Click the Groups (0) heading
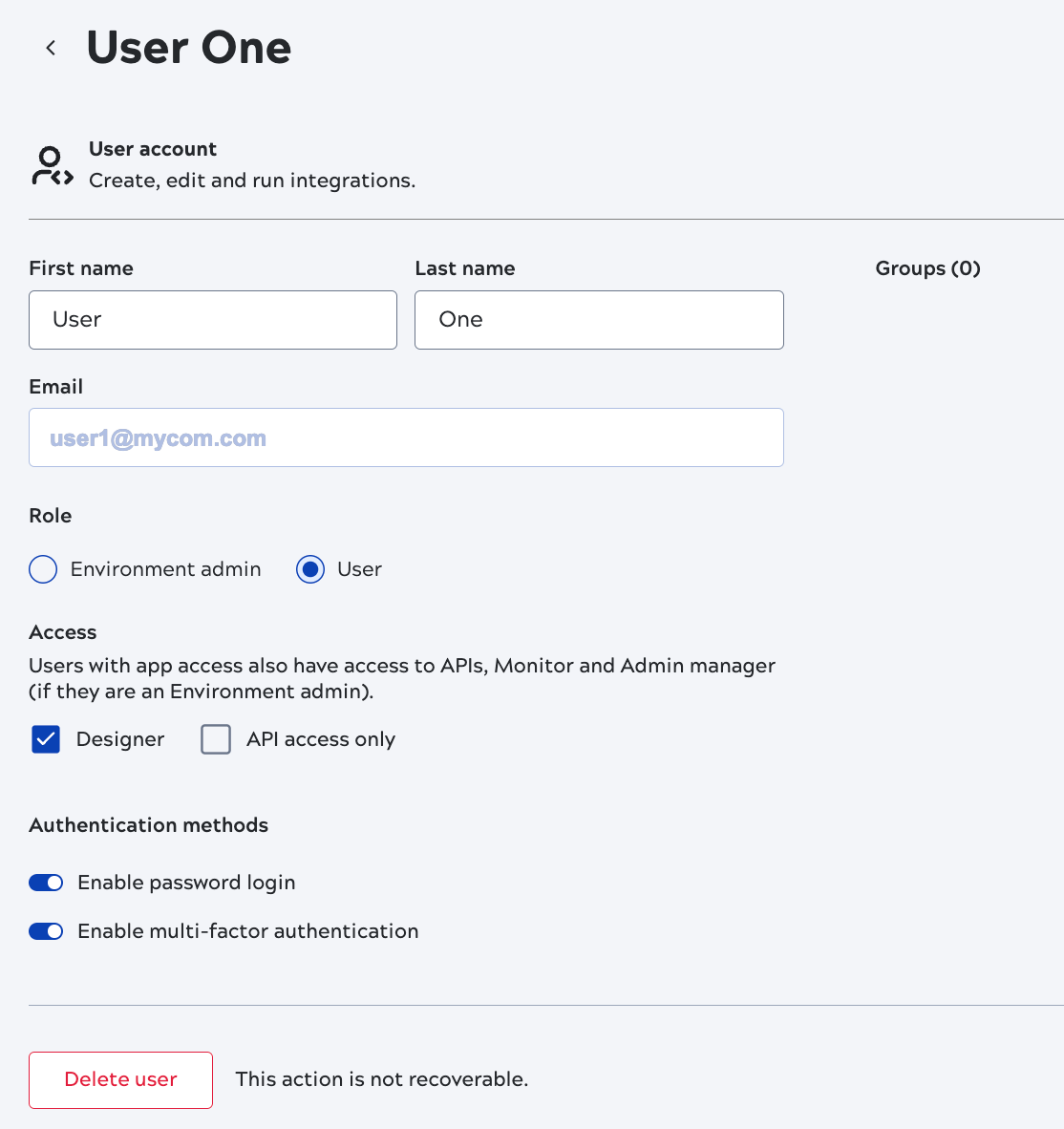Screen dimensions: 1064x1129 (927, 268)
